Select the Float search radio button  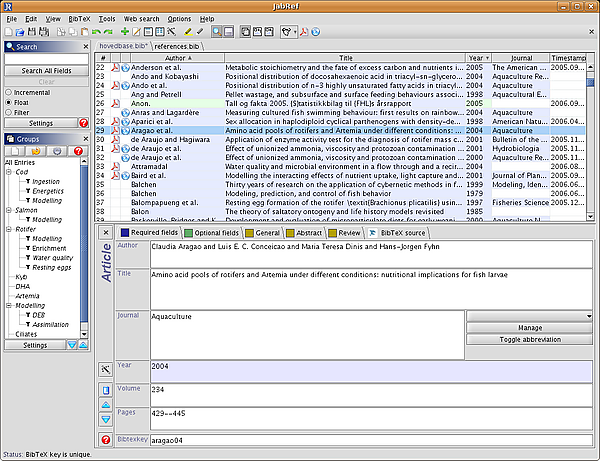click(10, 101)
